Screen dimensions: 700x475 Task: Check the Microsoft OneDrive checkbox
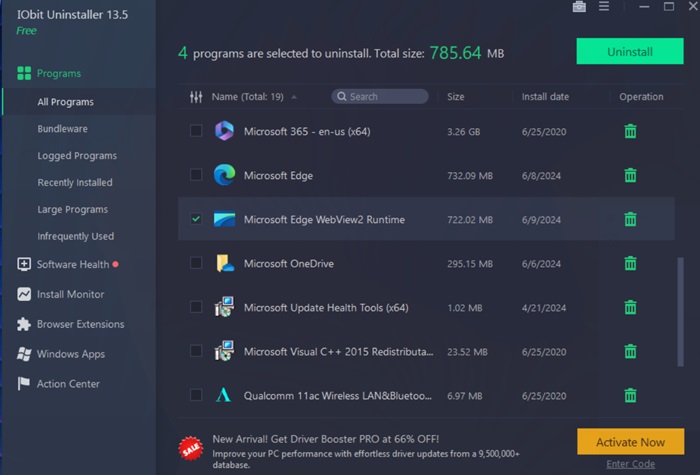196,263
